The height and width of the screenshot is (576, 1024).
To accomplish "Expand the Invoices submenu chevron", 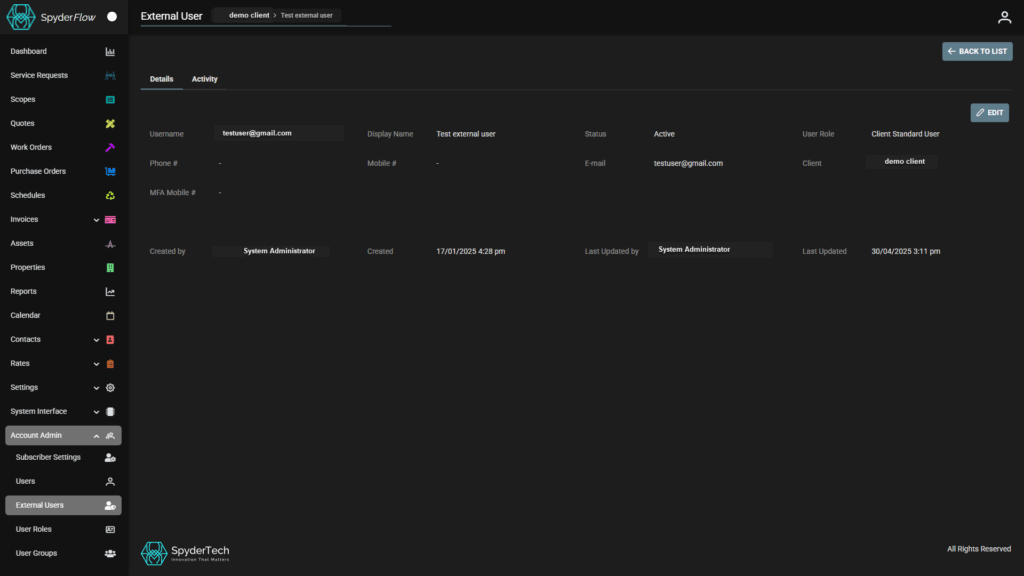I will [97, 220].
